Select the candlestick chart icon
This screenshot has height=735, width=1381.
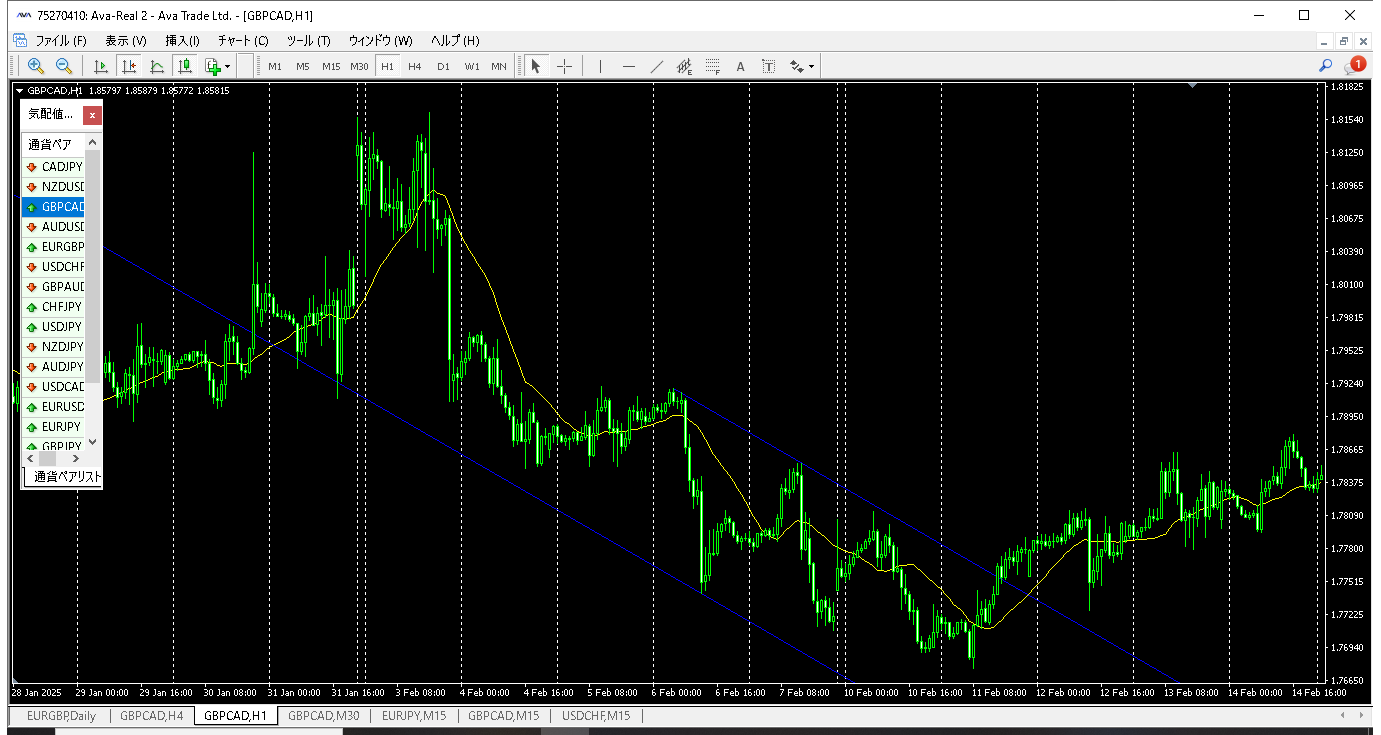[x=185, y=66]
